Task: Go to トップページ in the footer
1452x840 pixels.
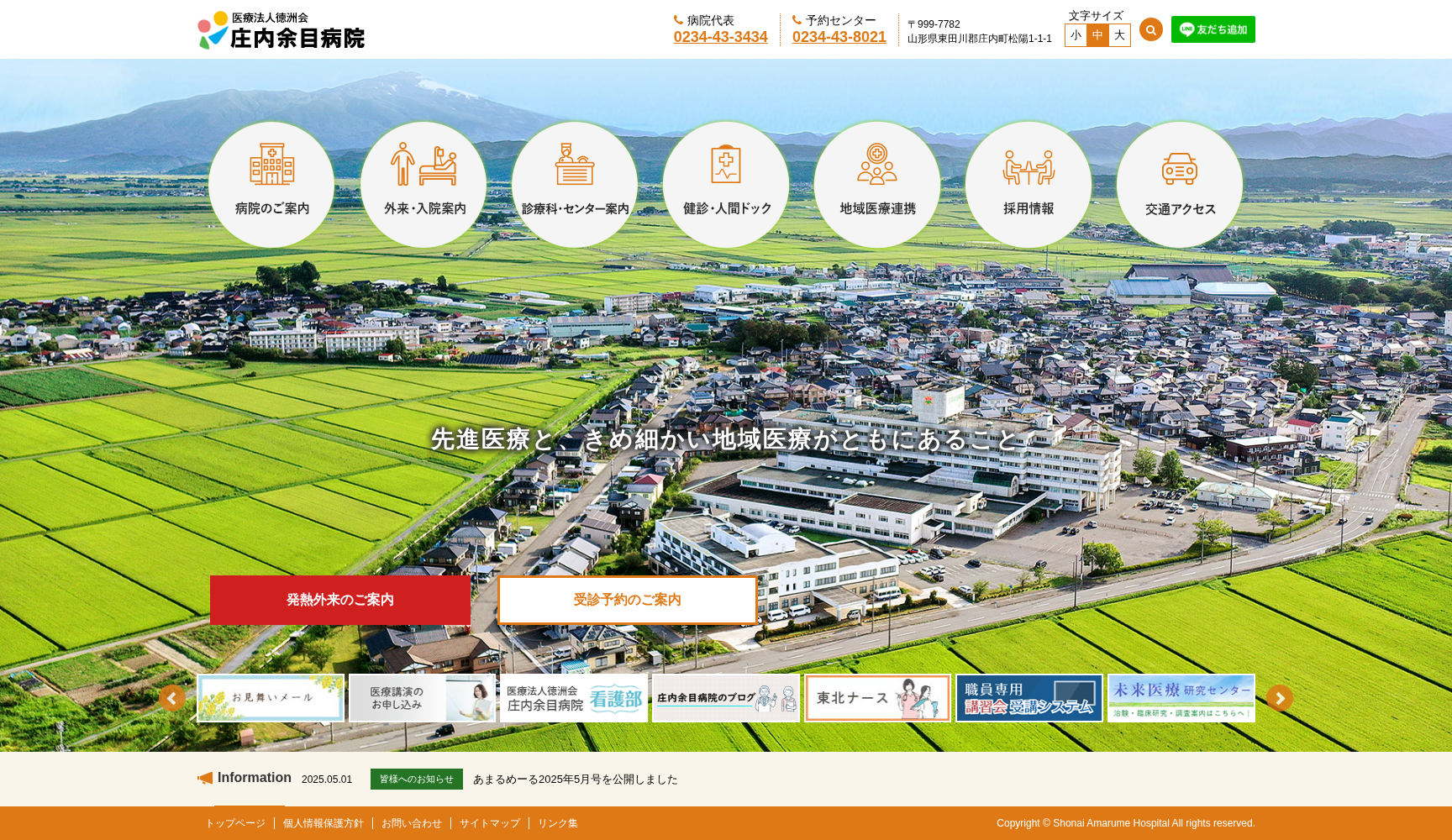Action: (236, 823)
